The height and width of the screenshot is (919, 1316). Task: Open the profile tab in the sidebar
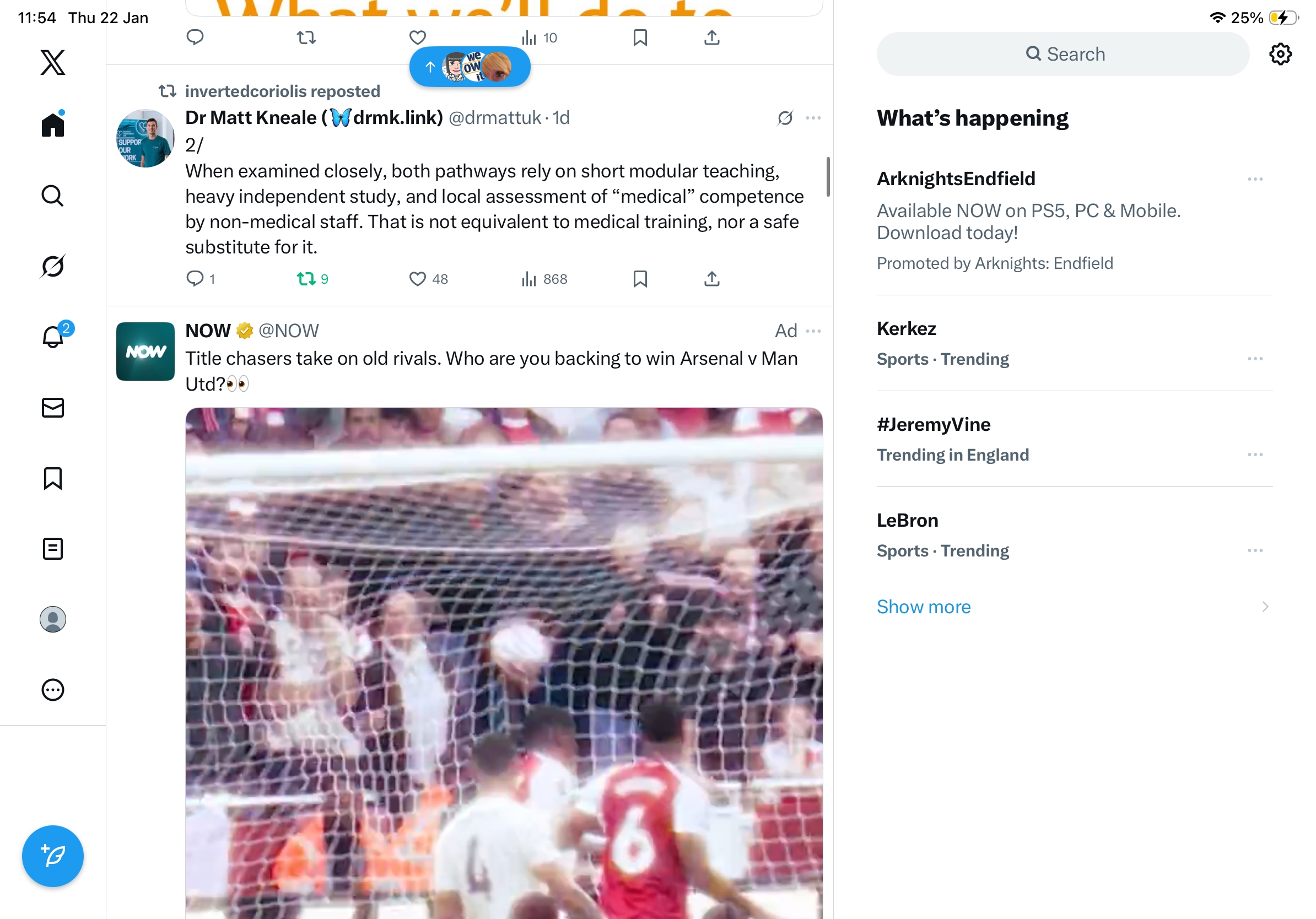tap(53, 619)
